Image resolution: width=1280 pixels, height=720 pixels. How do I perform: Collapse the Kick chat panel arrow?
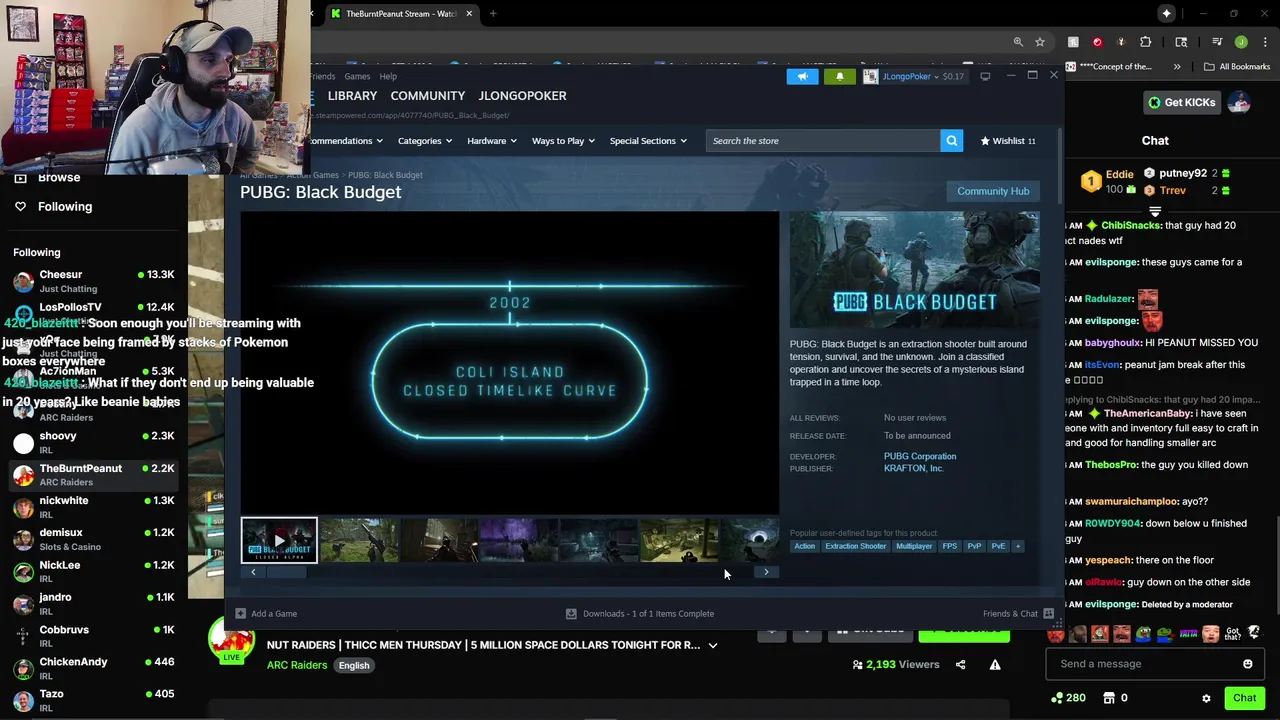(1155, 212)
